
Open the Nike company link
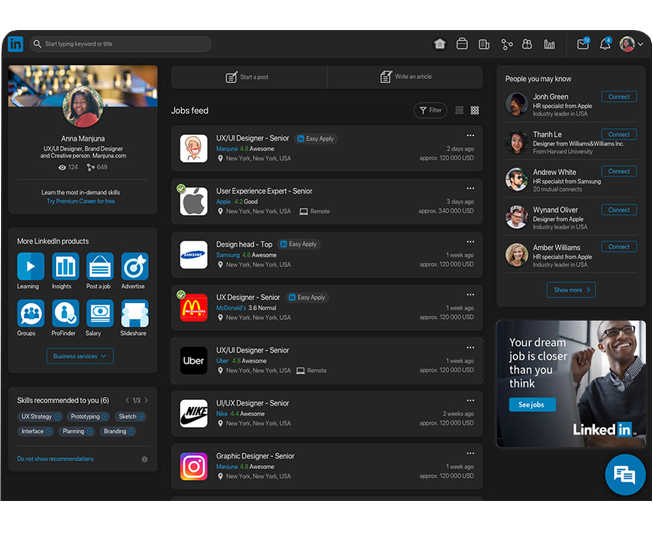tap(222, 414)
